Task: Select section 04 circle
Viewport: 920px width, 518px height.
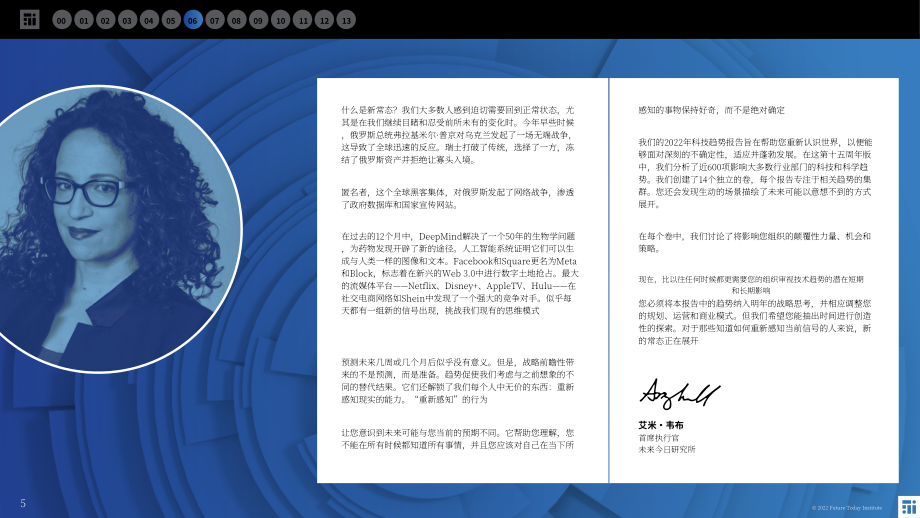Action: coord(149,20)
